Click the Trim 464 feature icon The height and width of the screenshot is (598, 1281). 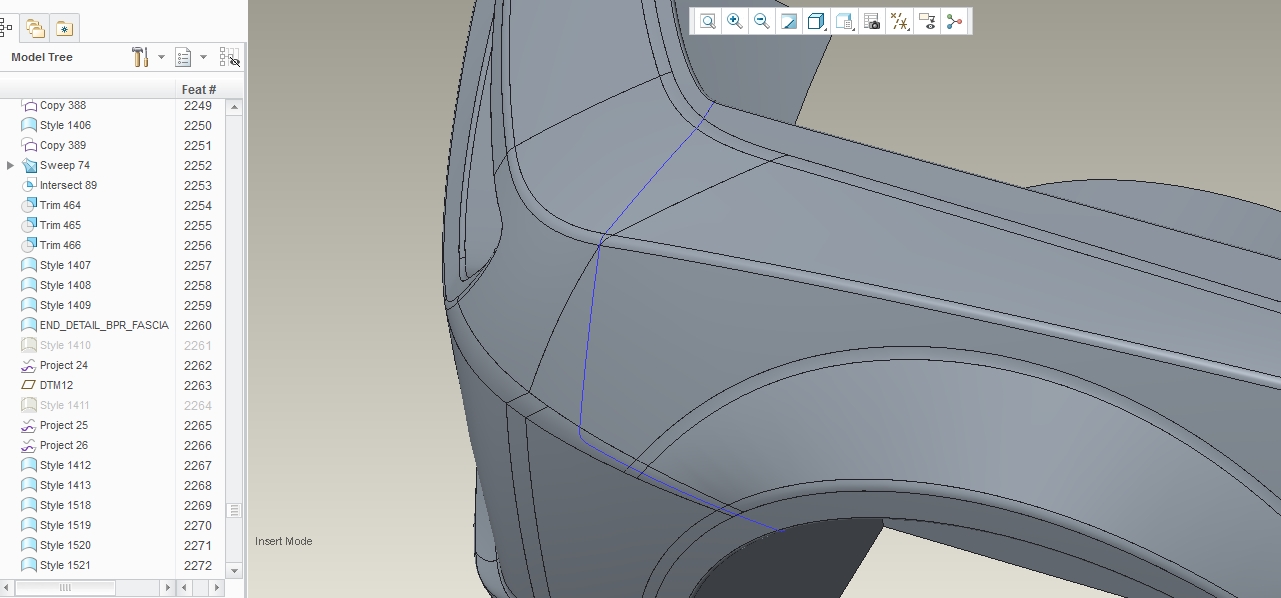click(29, 205)
